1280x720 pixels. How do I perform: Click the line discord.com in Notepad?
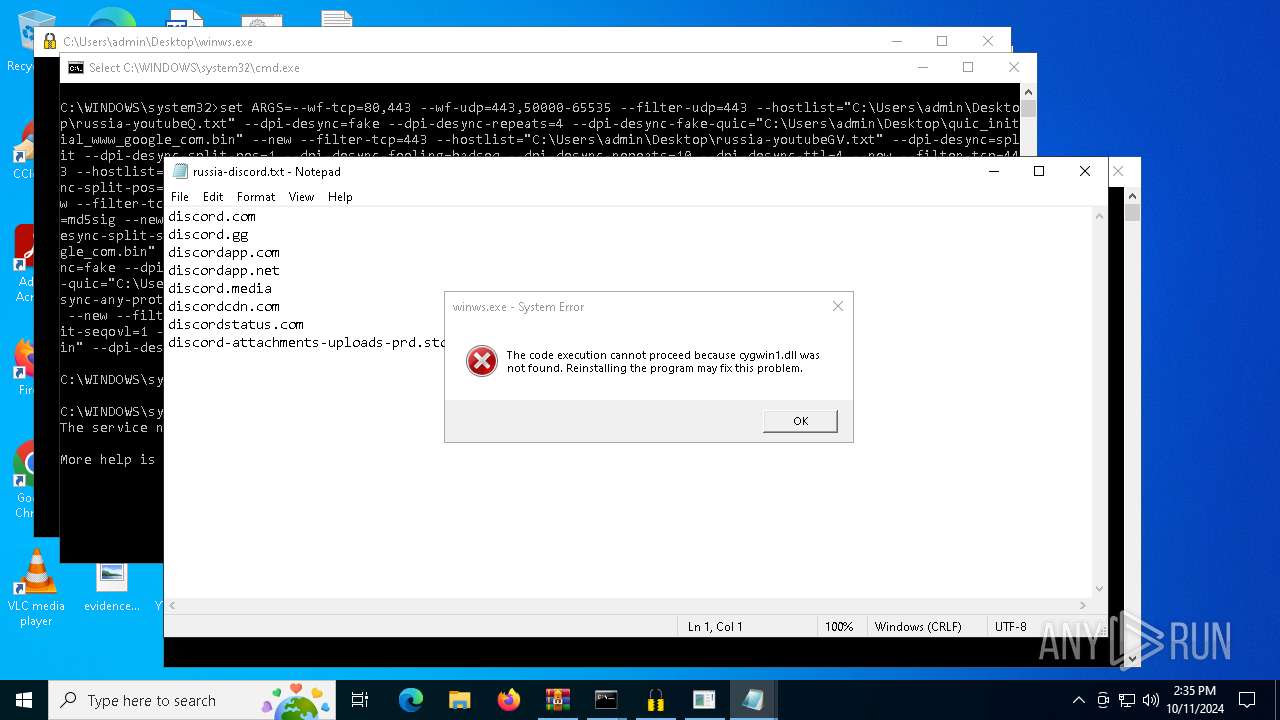pyautogui.click(x=212, y=216)
